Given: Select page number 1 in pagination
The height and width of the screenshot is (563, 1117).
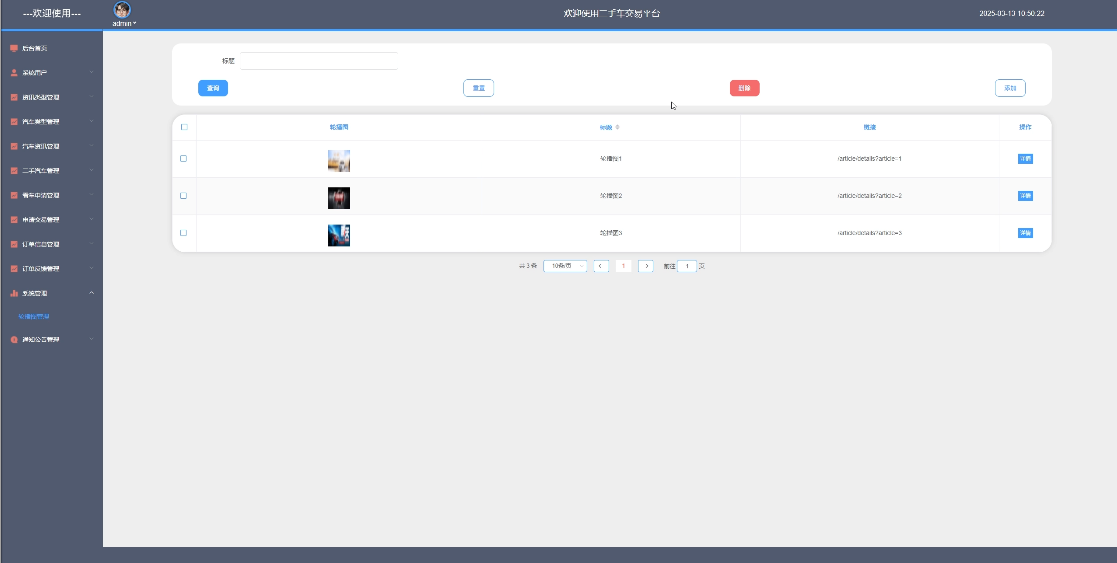Looking at the screenshot, I should (x=623, y=266).
